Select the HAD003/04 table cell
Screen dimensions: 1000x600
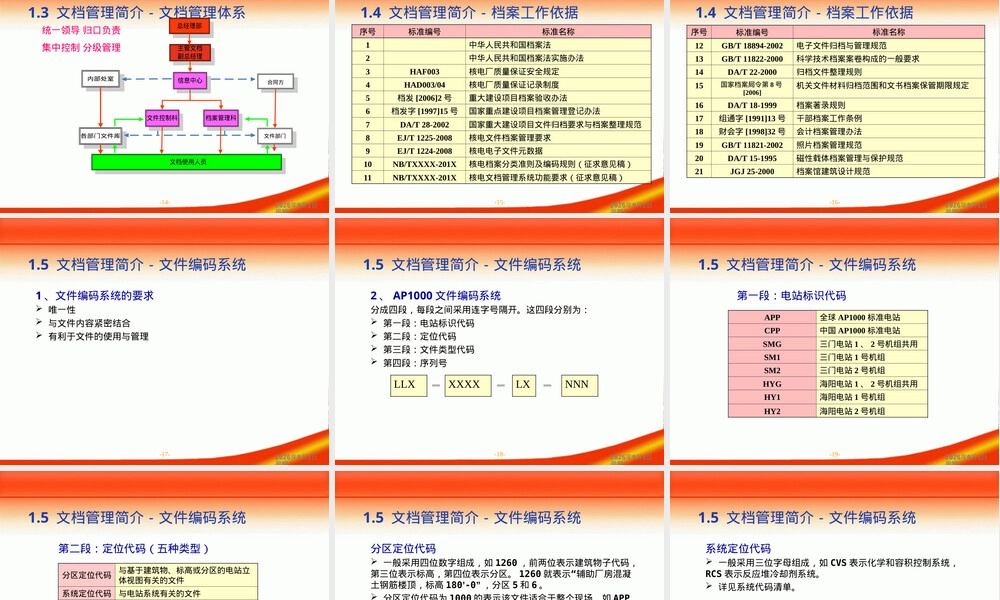424,85
